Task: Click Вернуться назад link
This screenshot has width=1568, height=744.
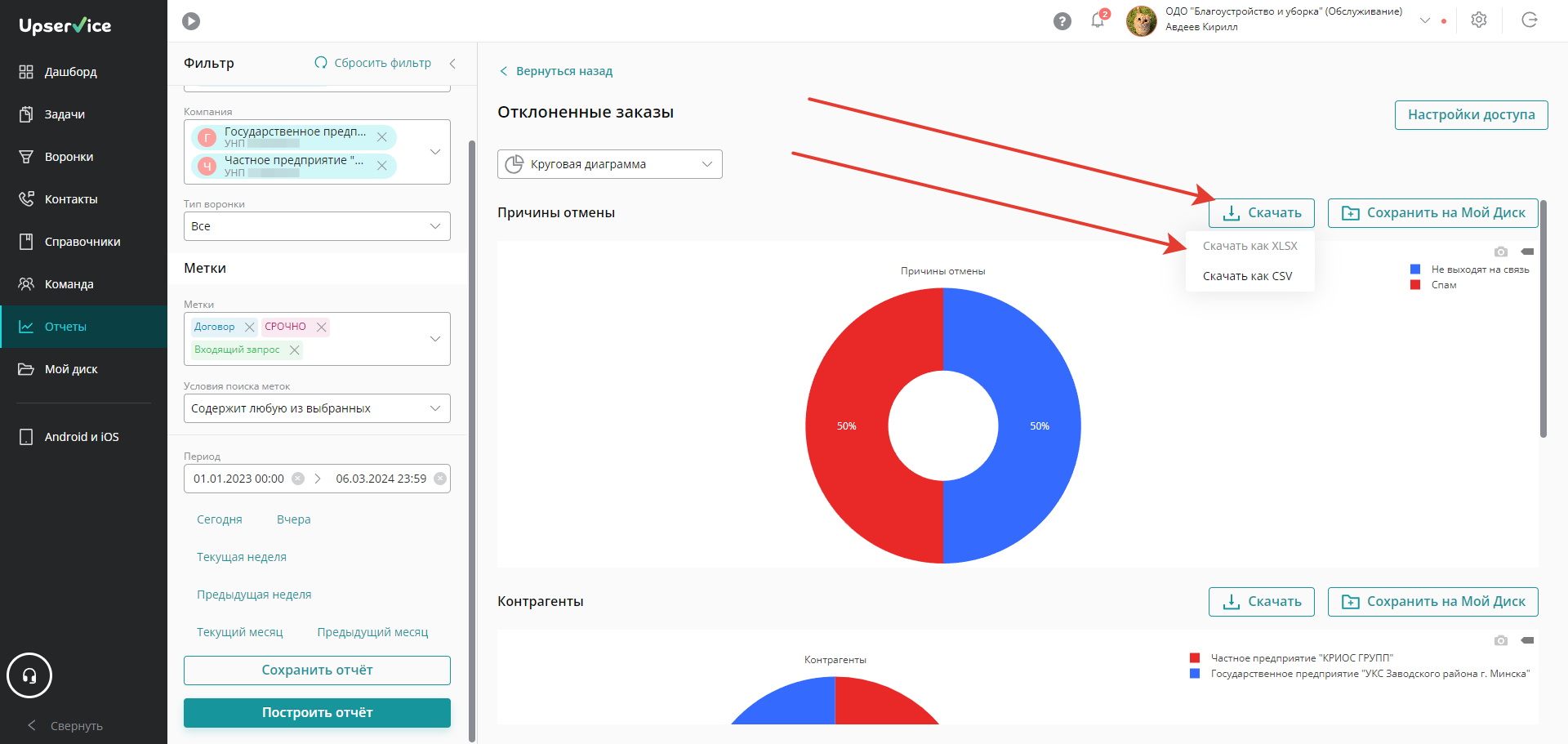Action: (556, 71)
